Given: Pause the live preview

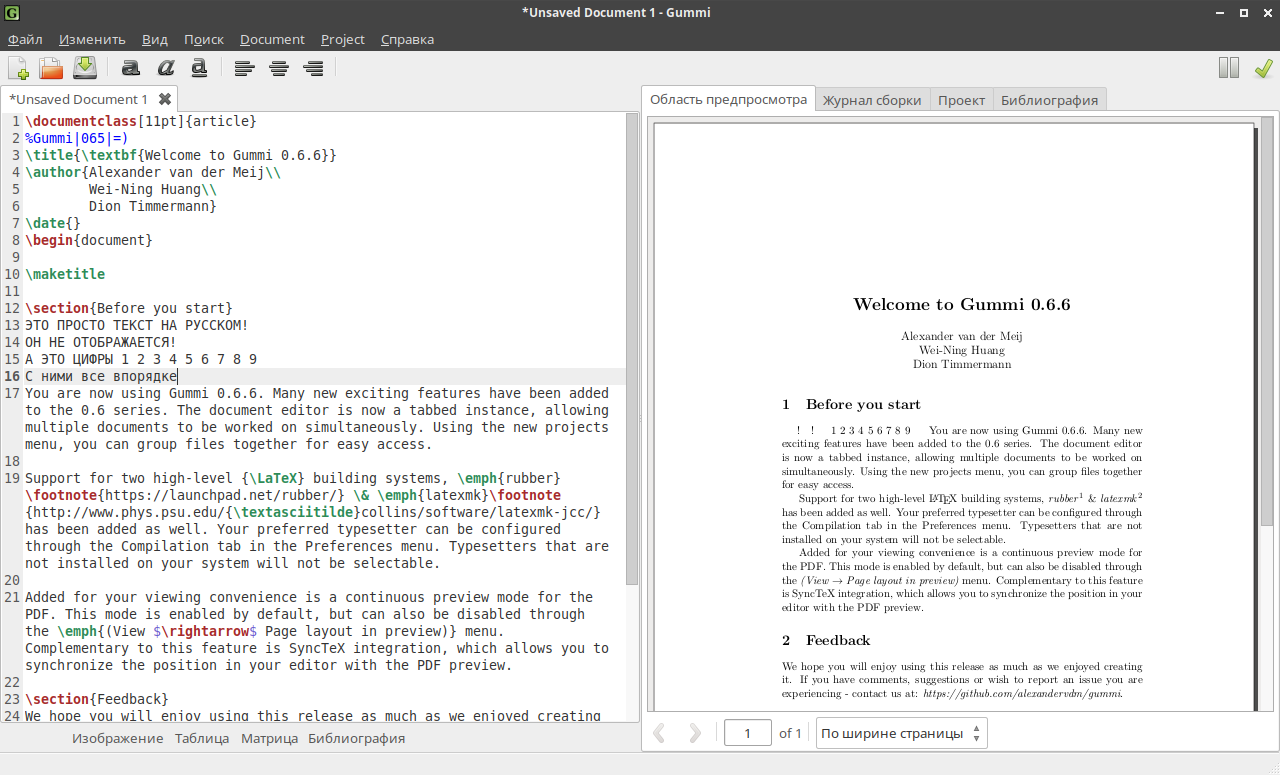Looking at the screenshot, I should pyautogui.click(x=1229, y=68).
